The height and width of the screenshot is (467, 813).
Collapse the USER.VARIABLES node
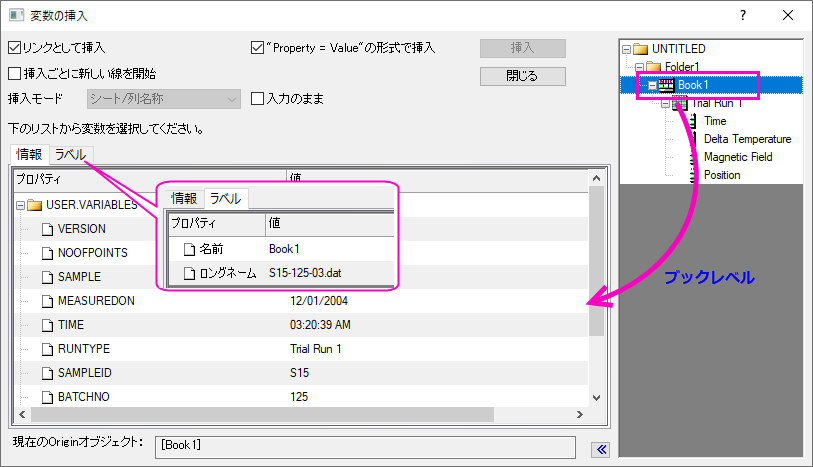click(20, 206)
